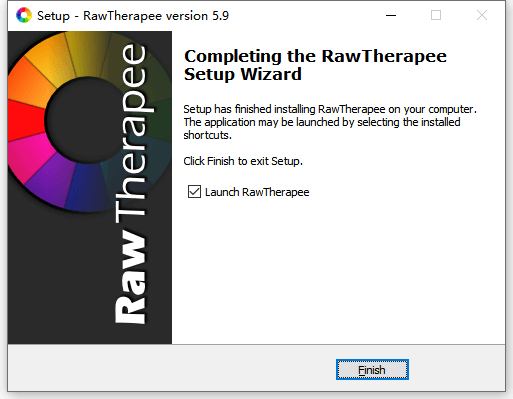Click the 'Completing the RawTherapee Setup Wizard' heading
The width and height of the screenshot is (513, 399).
tap(315, 65)
